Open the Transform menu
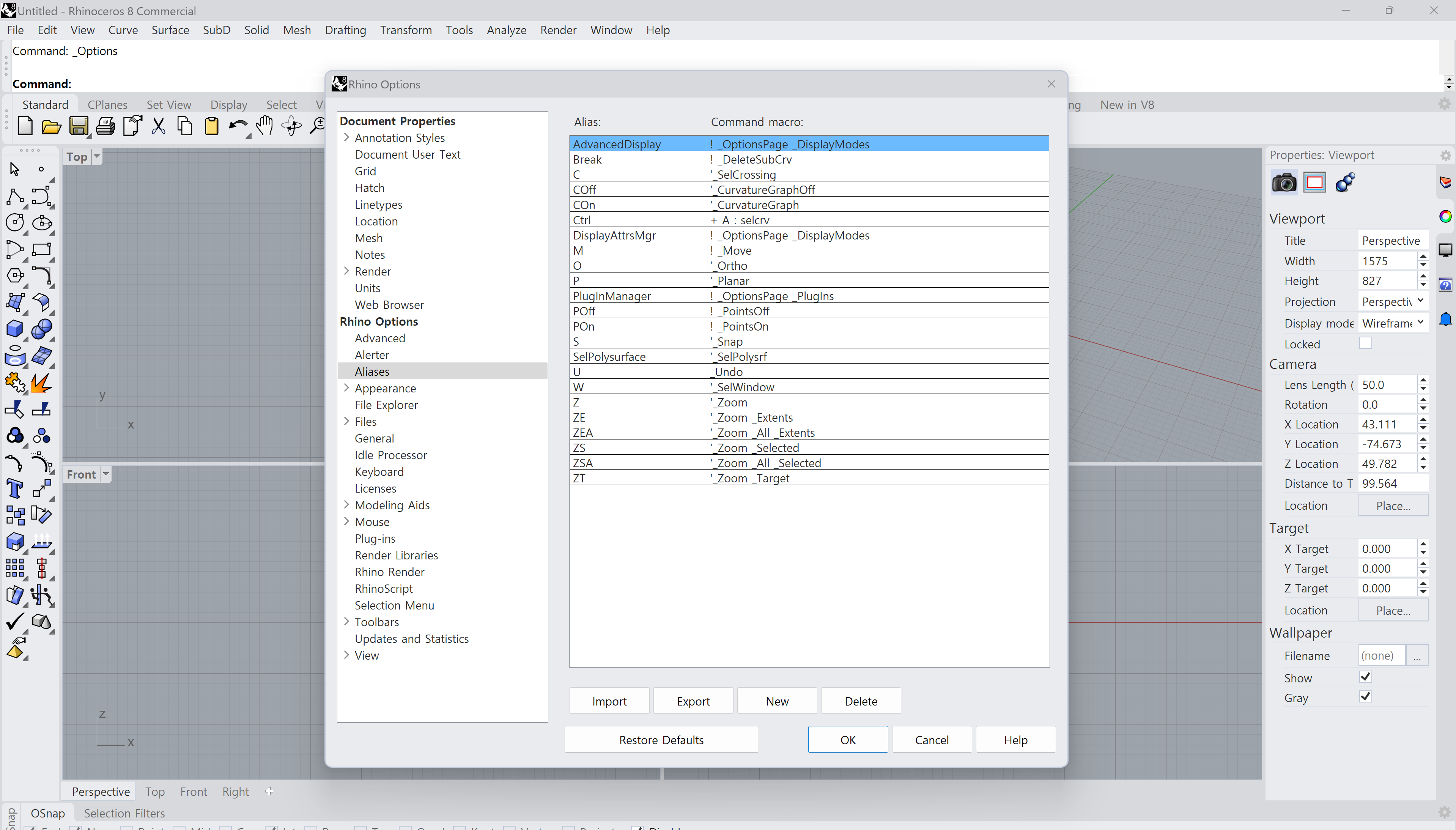This screenshot has width=1456, height=830. [406, 30]
